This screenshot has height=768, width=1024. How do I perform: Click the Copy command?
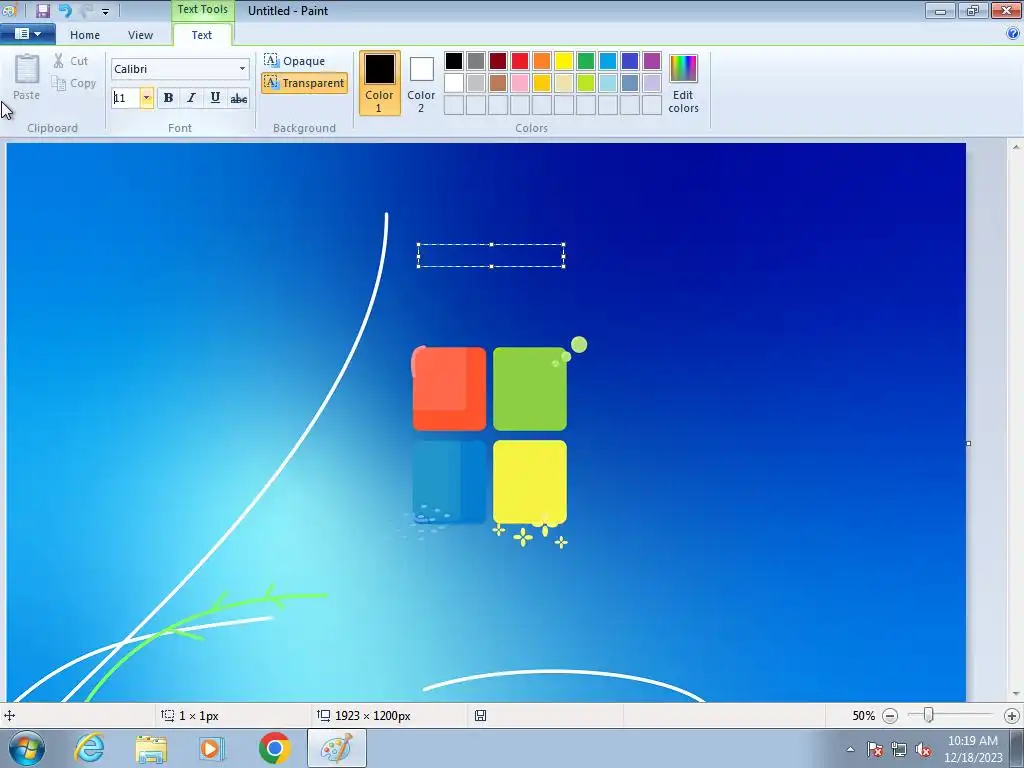(x=74, y=83)
